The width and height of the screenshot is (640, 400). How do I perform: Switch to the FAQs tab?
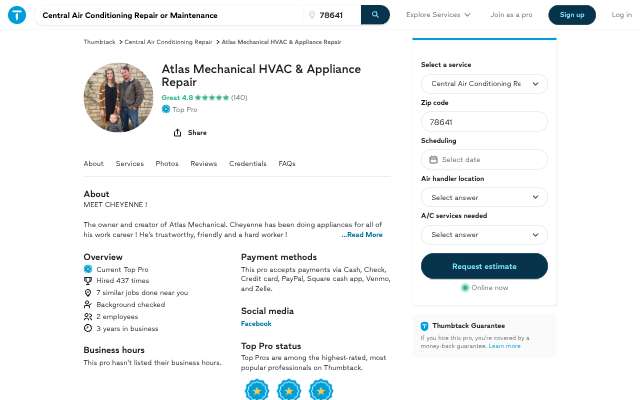coord(287,164)
